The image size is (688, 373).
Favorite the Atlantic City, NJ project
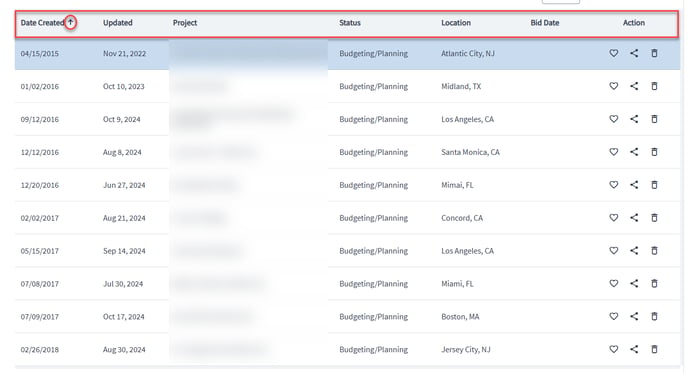pos(613,53)
